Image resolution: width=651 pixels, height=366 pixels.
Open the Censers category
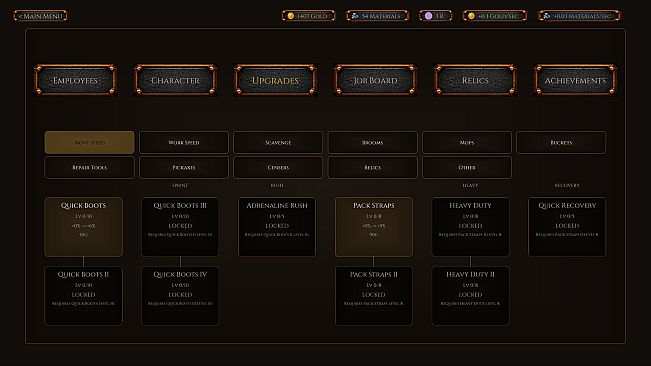pyautogui.click(x=278, y=167)
